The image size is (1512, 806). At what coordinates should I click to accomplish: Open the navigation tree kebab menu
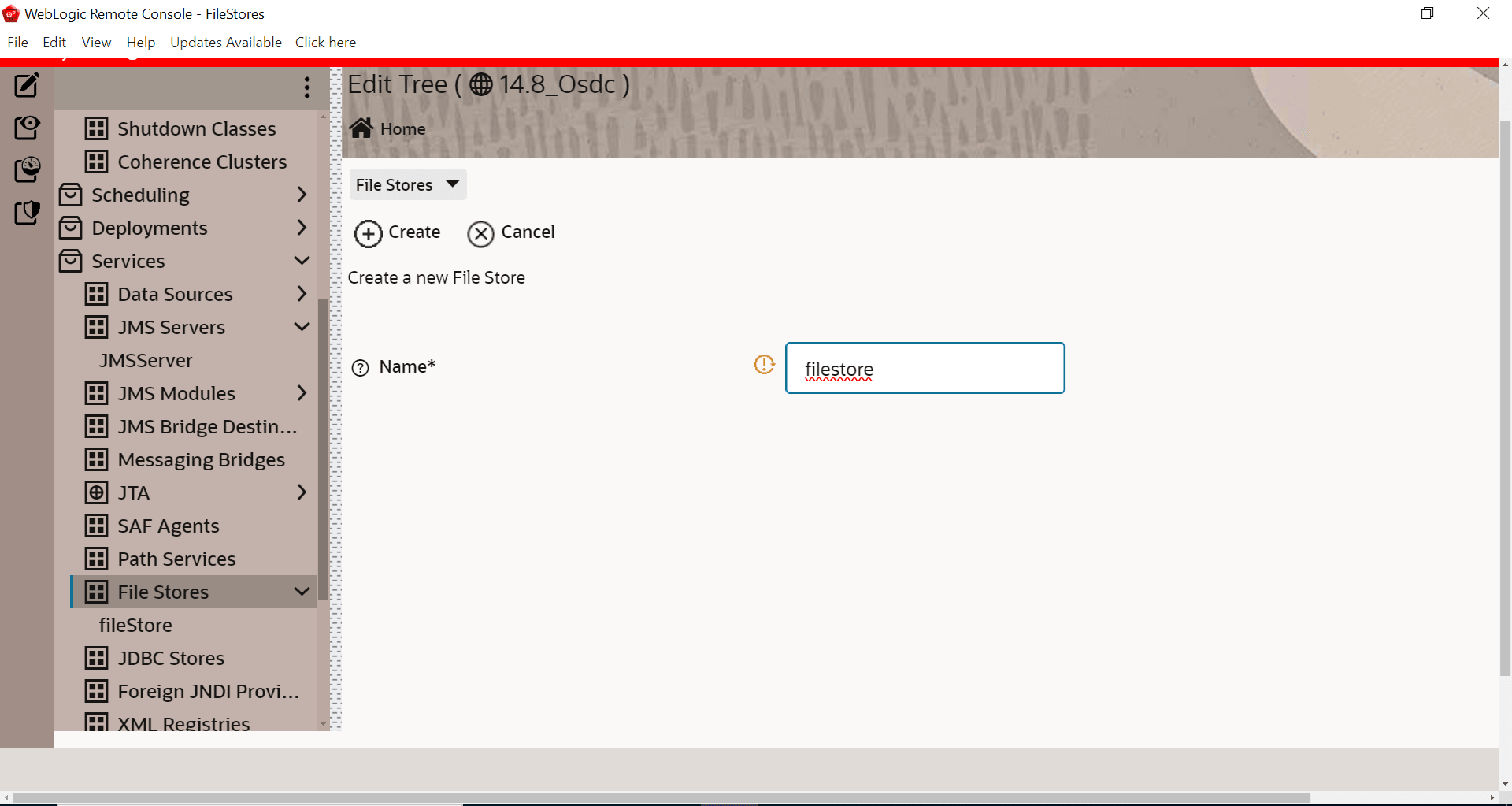307,87
